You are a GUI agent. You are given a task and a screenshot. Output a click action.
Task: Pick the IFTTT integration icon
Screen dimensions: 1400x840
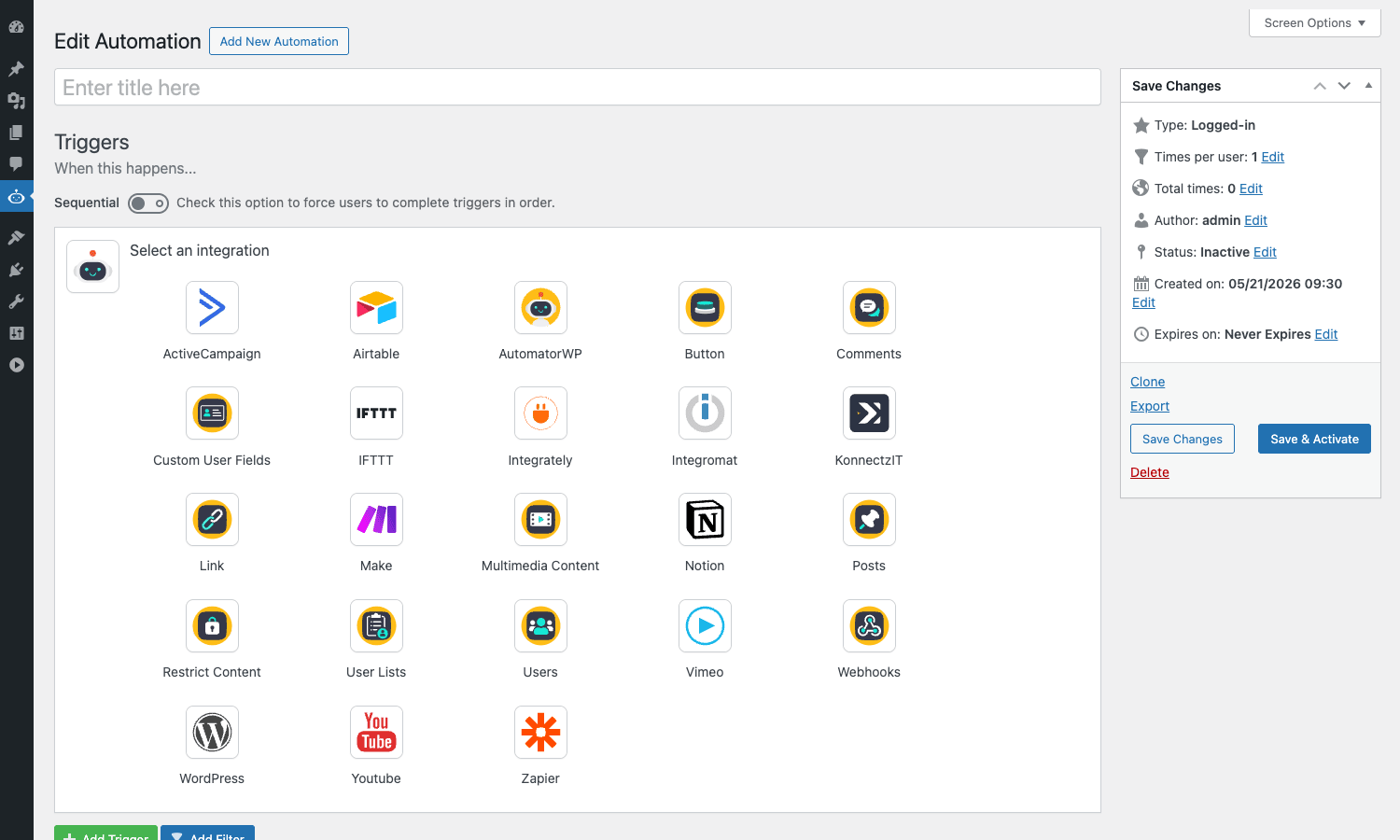(376, 413)
